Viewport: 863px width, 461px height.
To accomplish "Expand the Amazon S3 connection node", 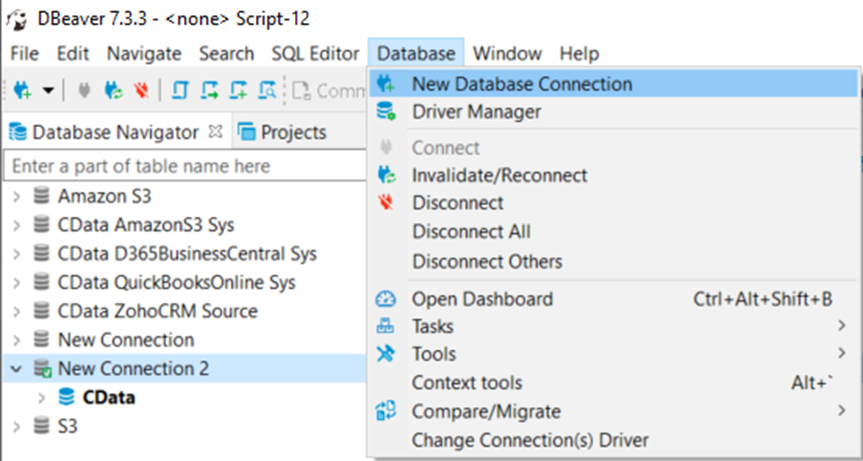I will pyautogui.click(x=16, y=196).
